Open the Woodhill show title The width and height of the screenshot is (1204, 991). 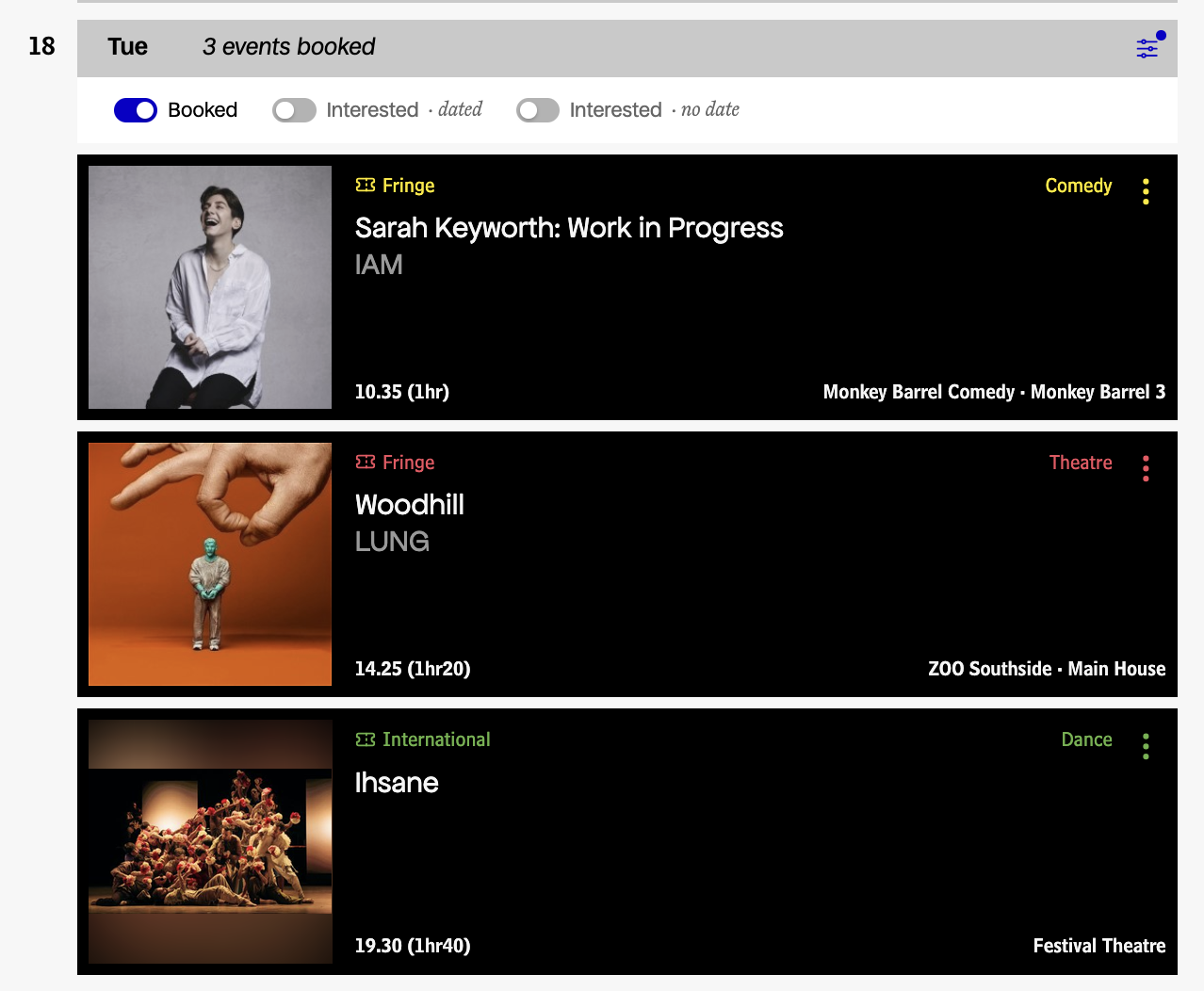(410, 505)
